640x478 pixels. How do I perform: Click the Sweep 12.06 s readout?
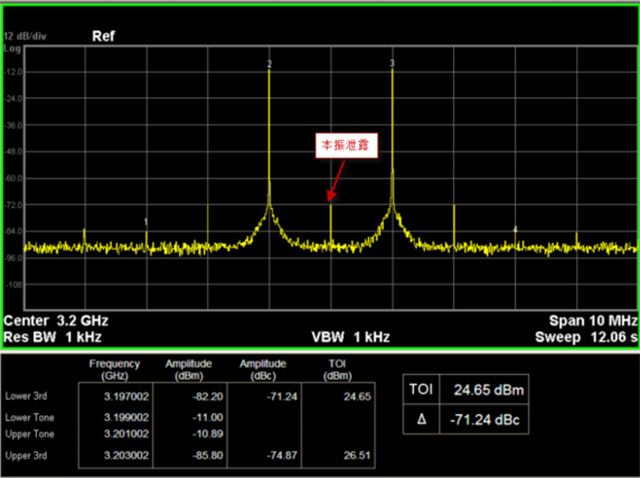tap(586, 337)
